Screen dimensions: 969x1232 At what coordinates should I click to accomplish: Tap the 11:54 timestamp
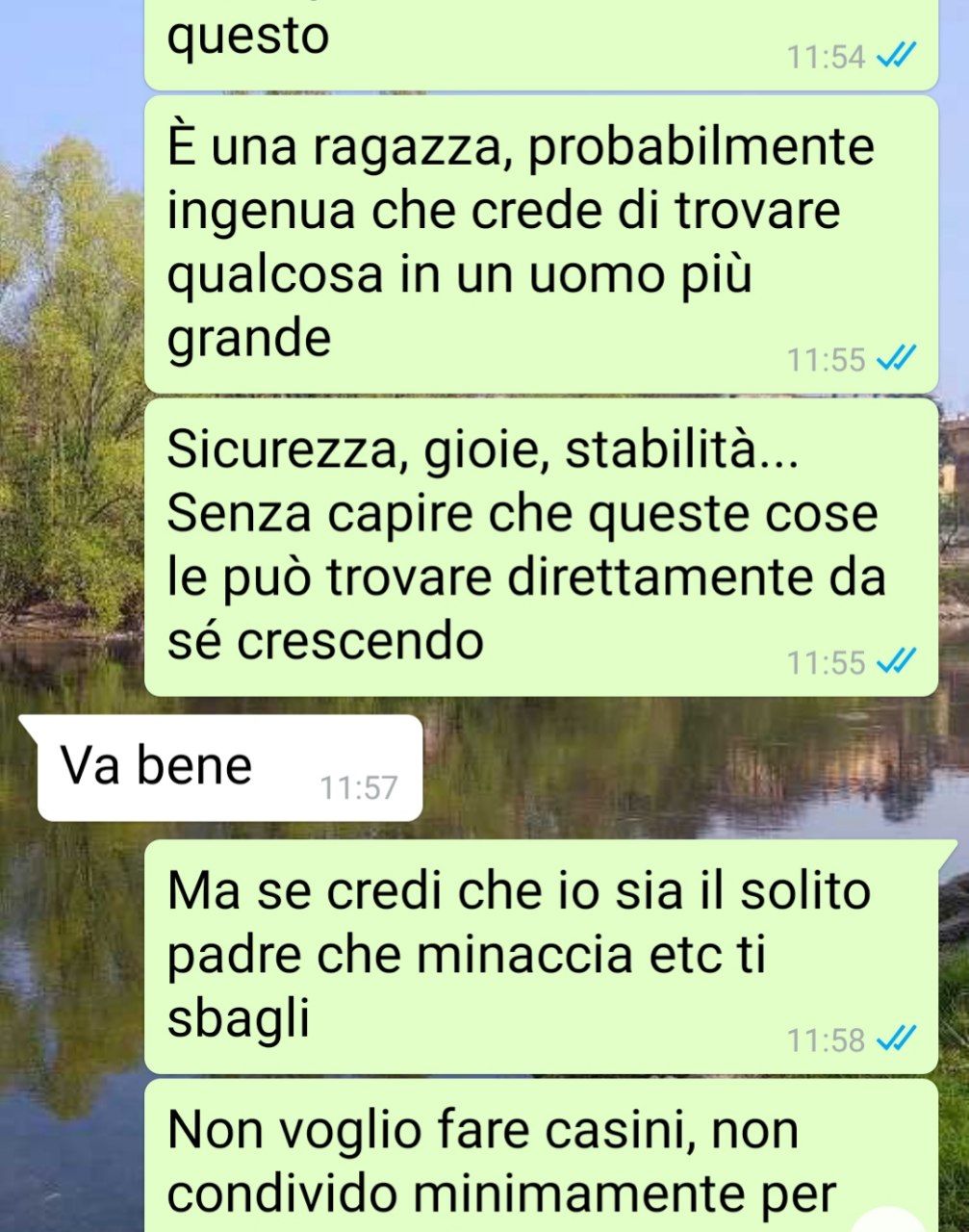click(x=826, y=57)
